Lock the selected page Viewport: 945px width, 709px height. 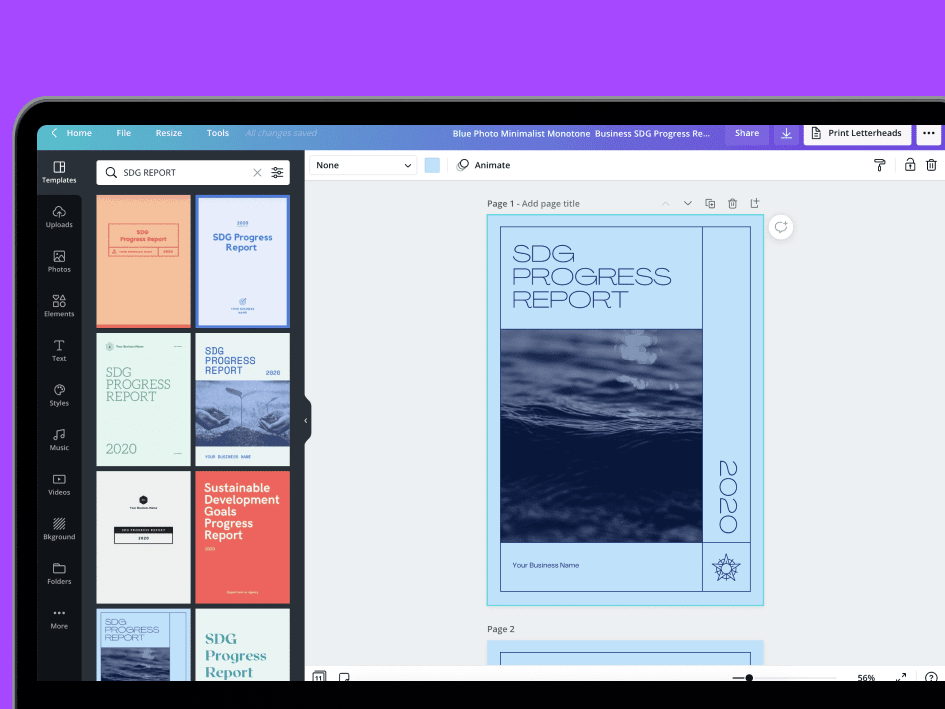pyautogui.click(x=909, y=165)
